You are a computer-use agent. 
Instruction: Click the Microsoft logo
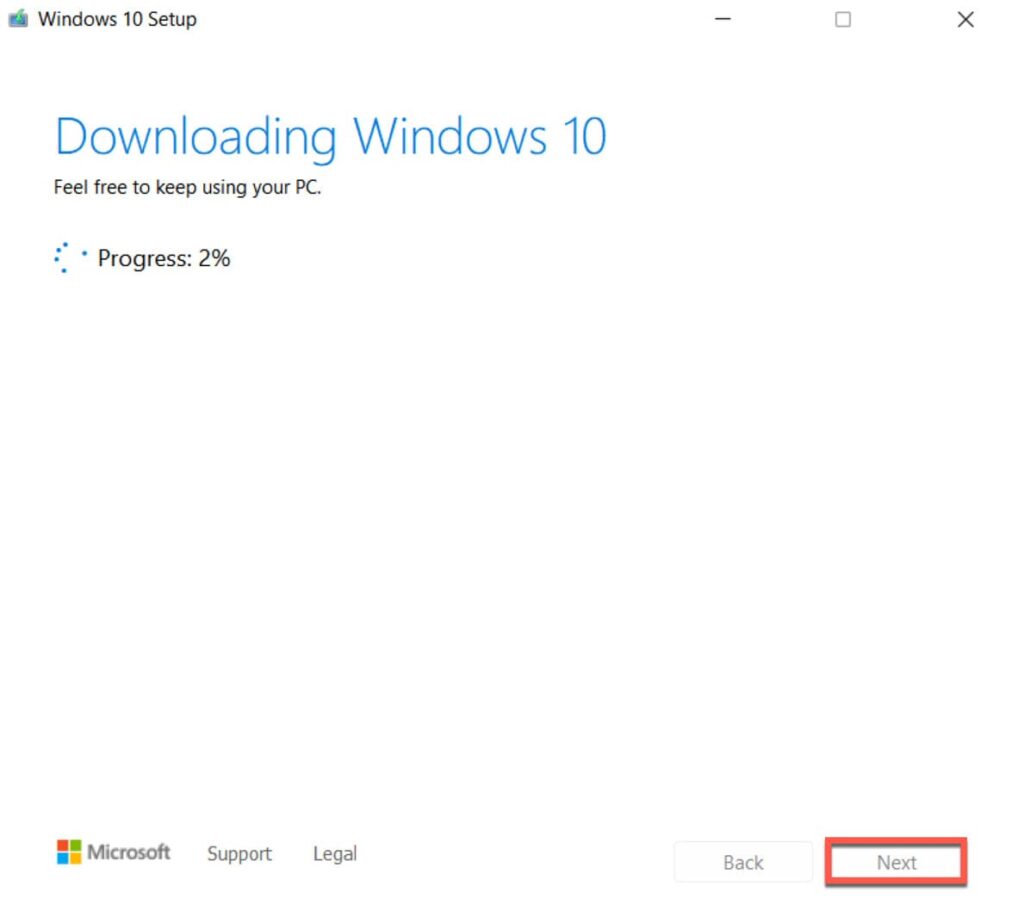(x=113, y=851)
